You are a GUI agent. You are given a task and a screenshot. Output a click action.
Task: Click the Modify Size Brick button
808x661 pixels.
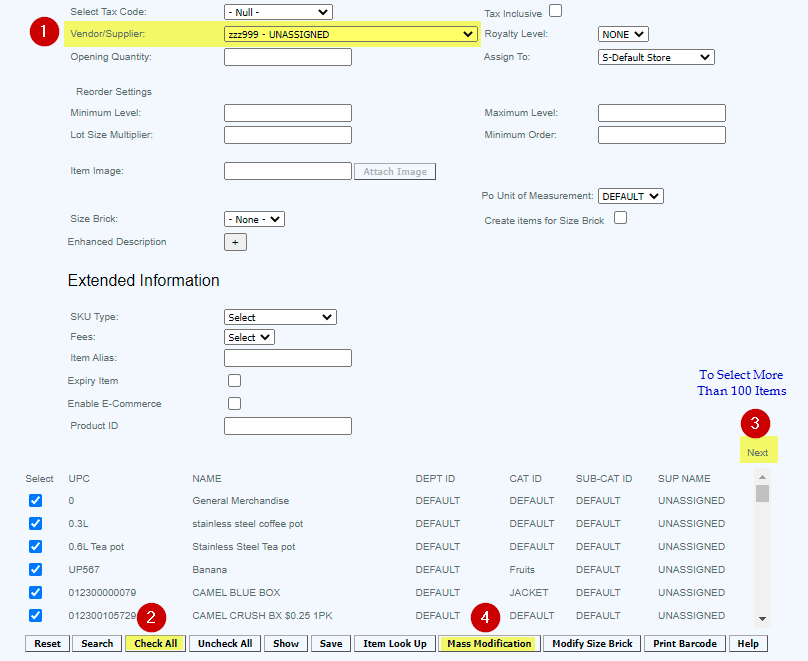point(592,643)
